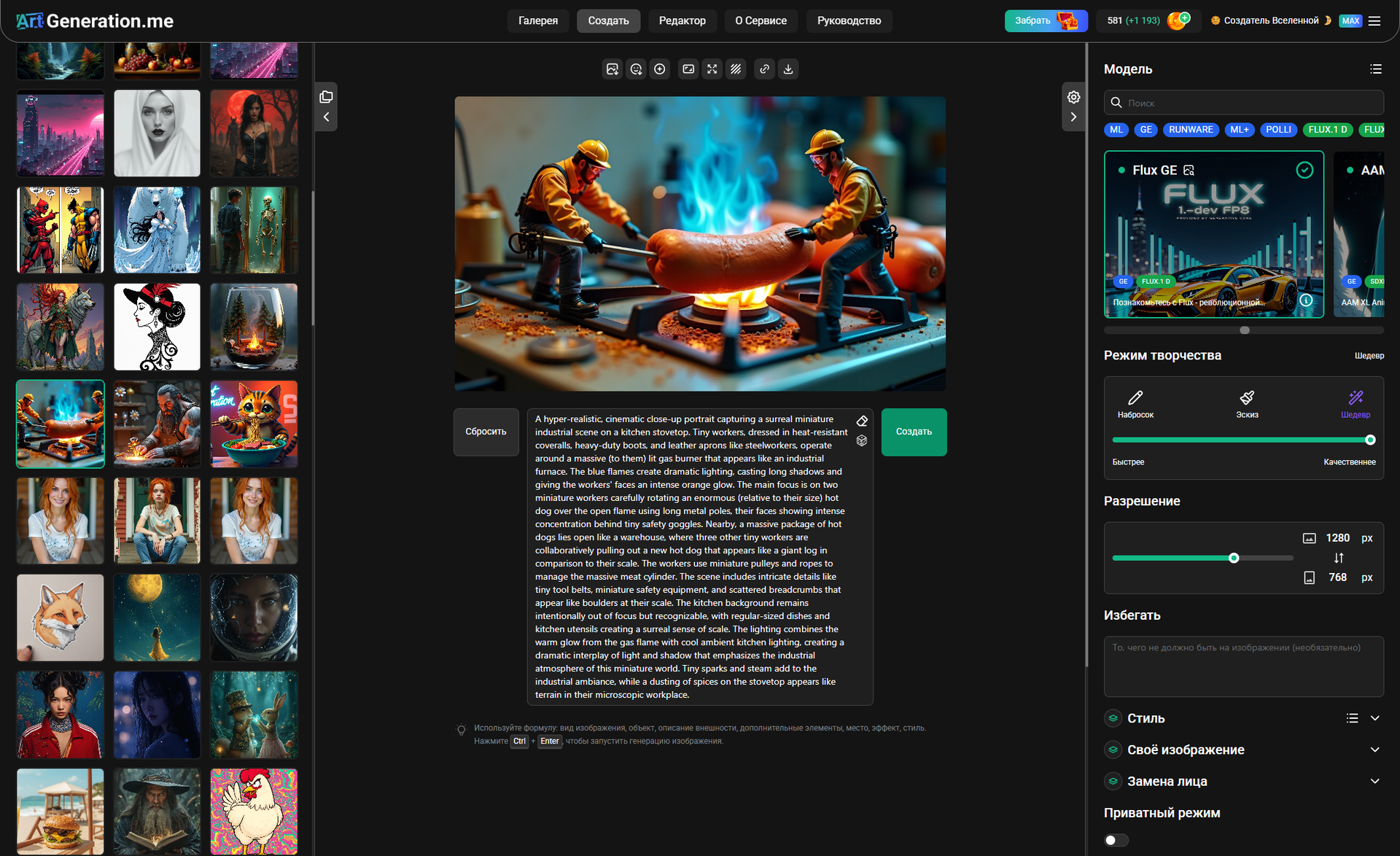Click the Стиль list icon

coord(1353,719)
